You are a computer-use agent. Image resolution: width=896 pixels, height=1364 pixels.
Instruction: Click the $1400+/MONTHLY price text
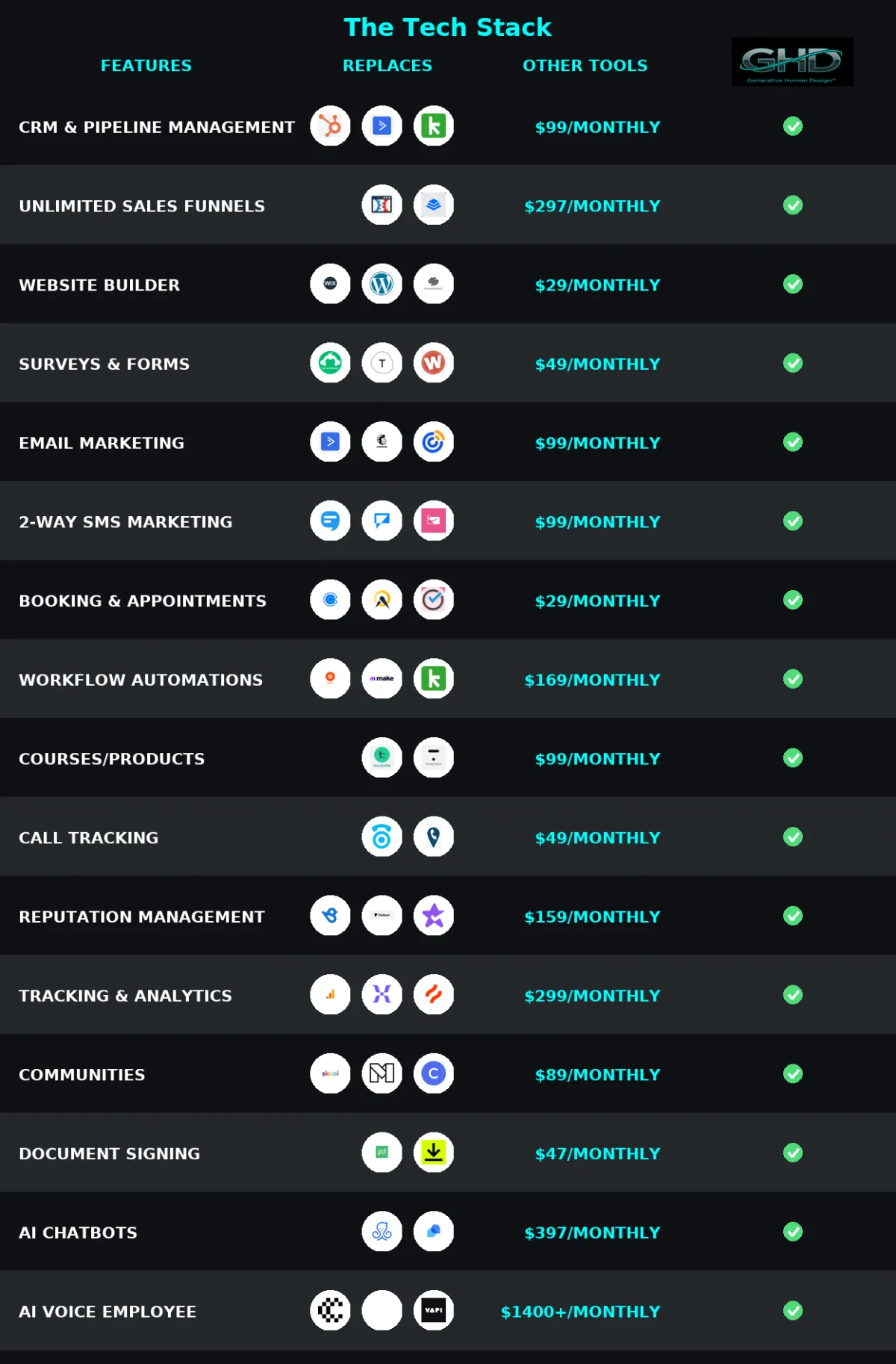click(x=580, y=1312)
